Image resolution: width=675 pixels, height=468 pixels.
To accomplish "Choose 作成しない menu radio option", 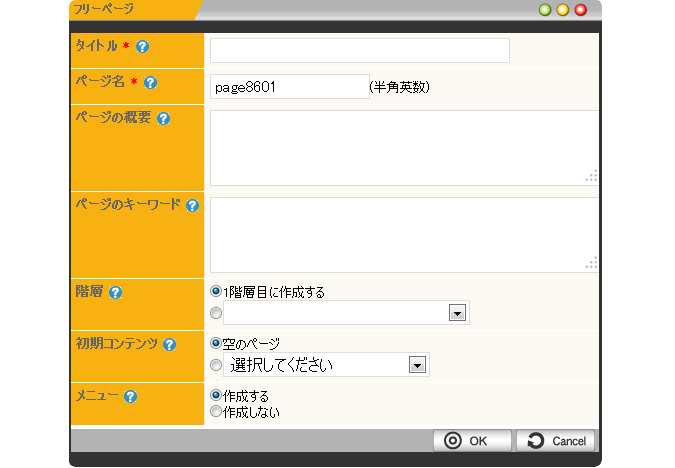I will 216,411.
